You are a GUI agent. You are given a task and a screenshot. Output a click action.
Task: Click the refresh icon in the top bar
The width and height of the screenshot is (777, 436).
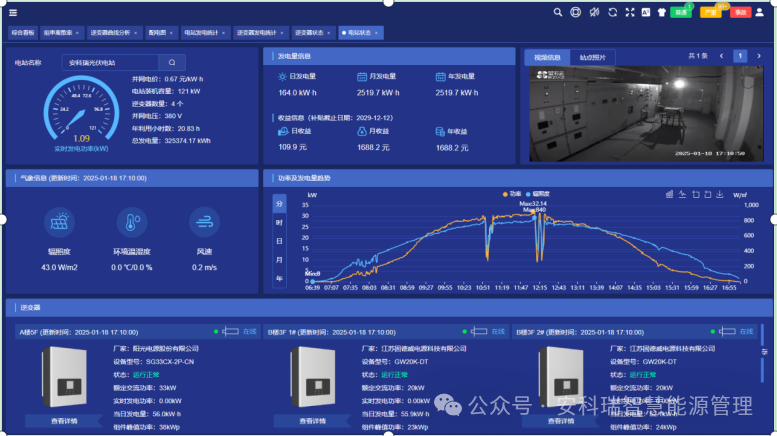point(611,12)
